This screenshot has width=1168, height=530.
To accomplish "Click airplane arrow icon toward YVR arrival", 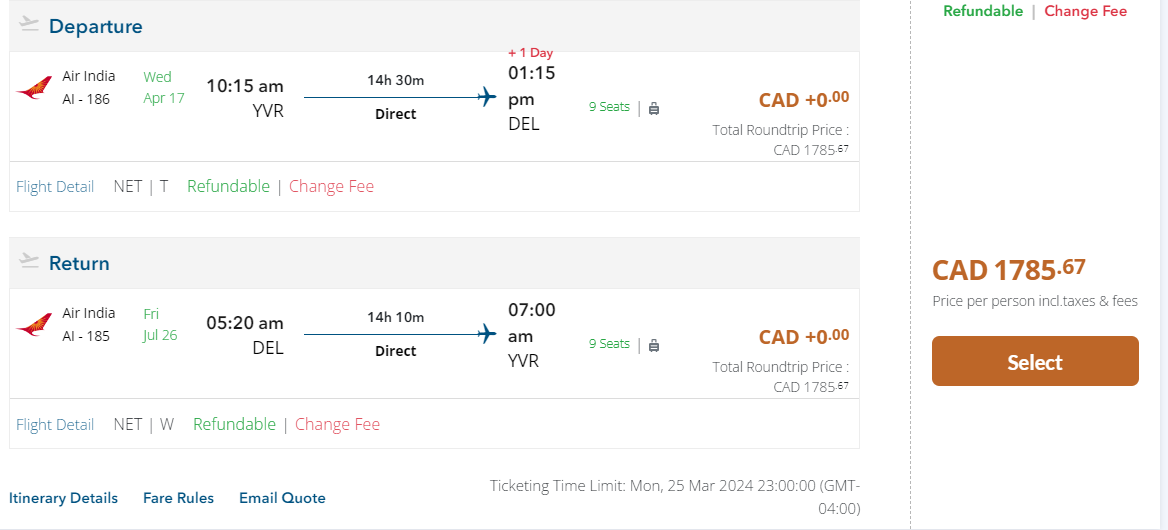I will [x=487, y=334].
